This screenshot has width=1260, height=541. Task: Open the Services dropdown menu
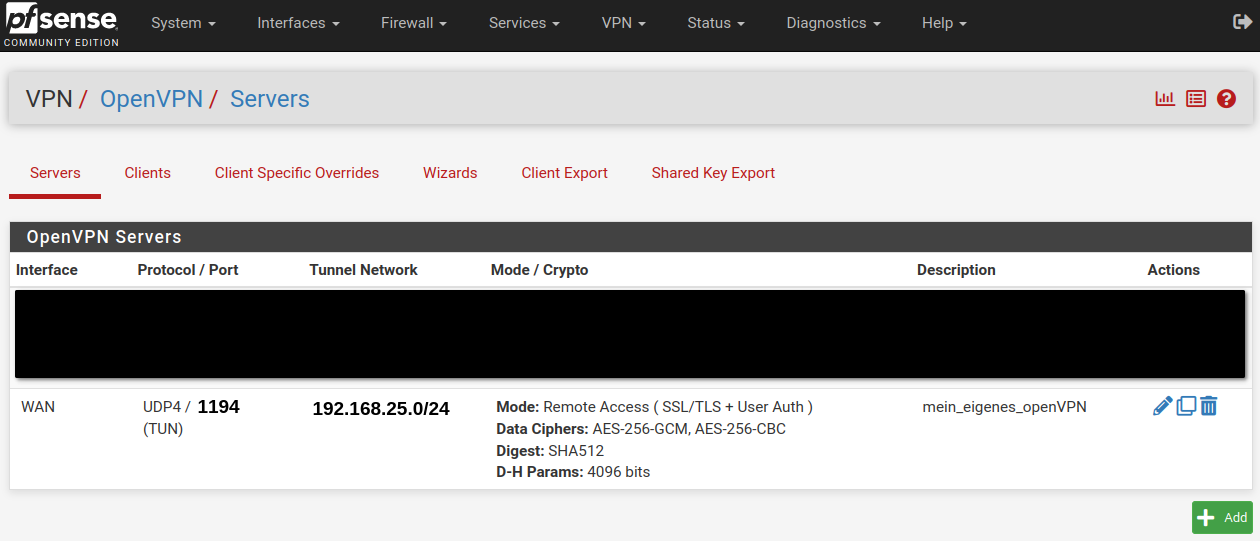click(524, 23)
